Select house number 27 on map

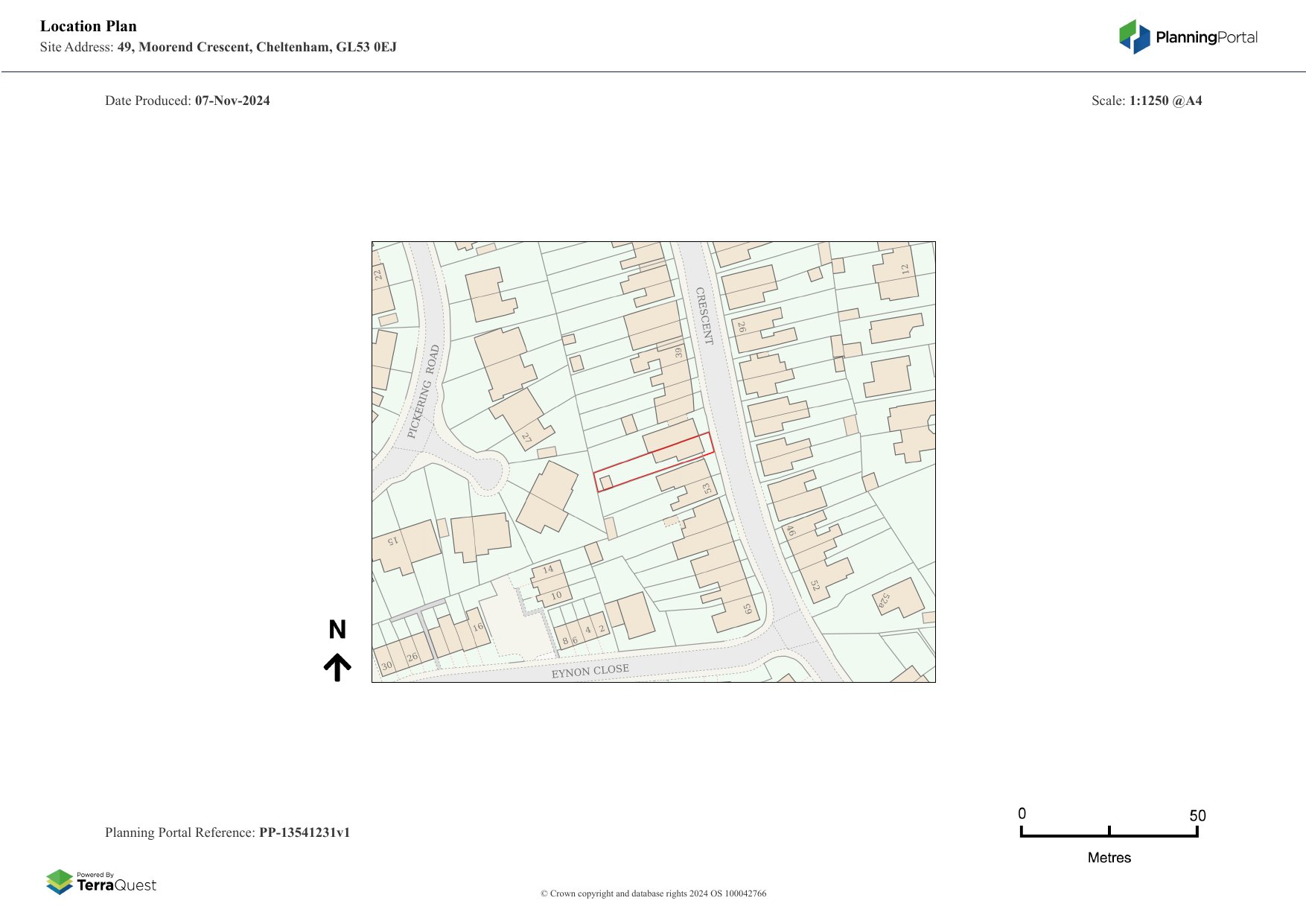[526, 438]
